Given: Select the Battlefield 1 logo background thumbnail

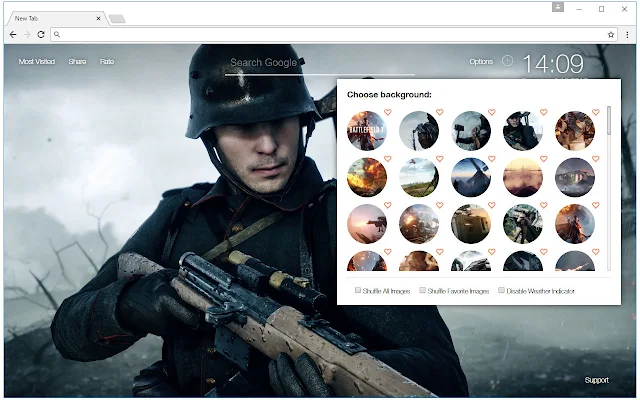Looking at the screenshot, I should point(367,131).
